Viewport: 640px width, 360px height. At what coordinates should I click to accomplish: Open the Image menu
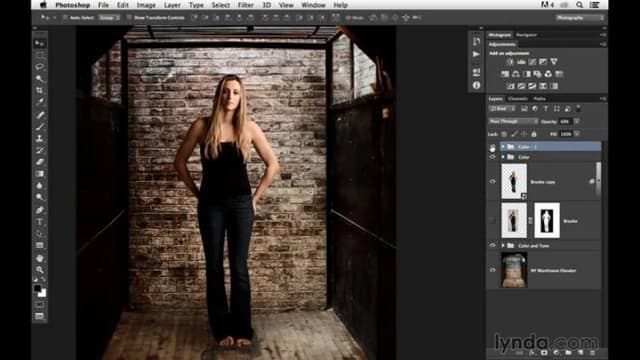[x=146, y=5]
